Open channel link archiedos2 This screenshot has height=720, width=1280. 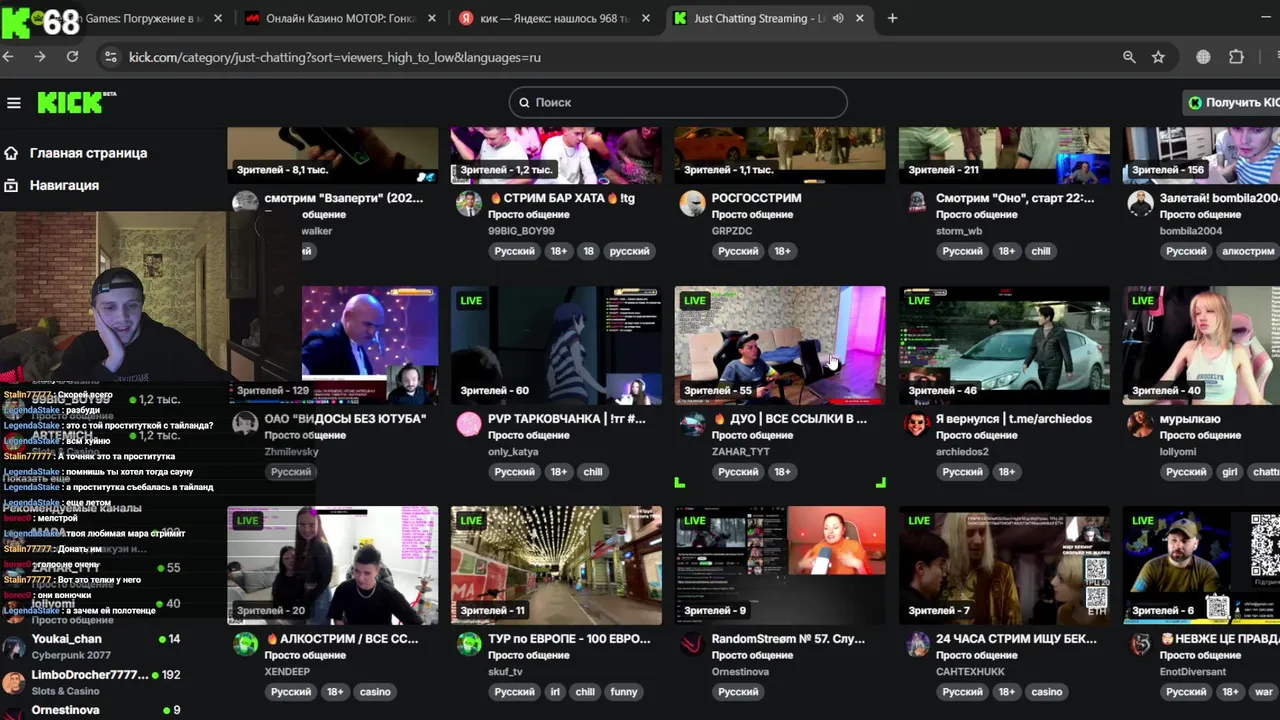tap(962, 451)
